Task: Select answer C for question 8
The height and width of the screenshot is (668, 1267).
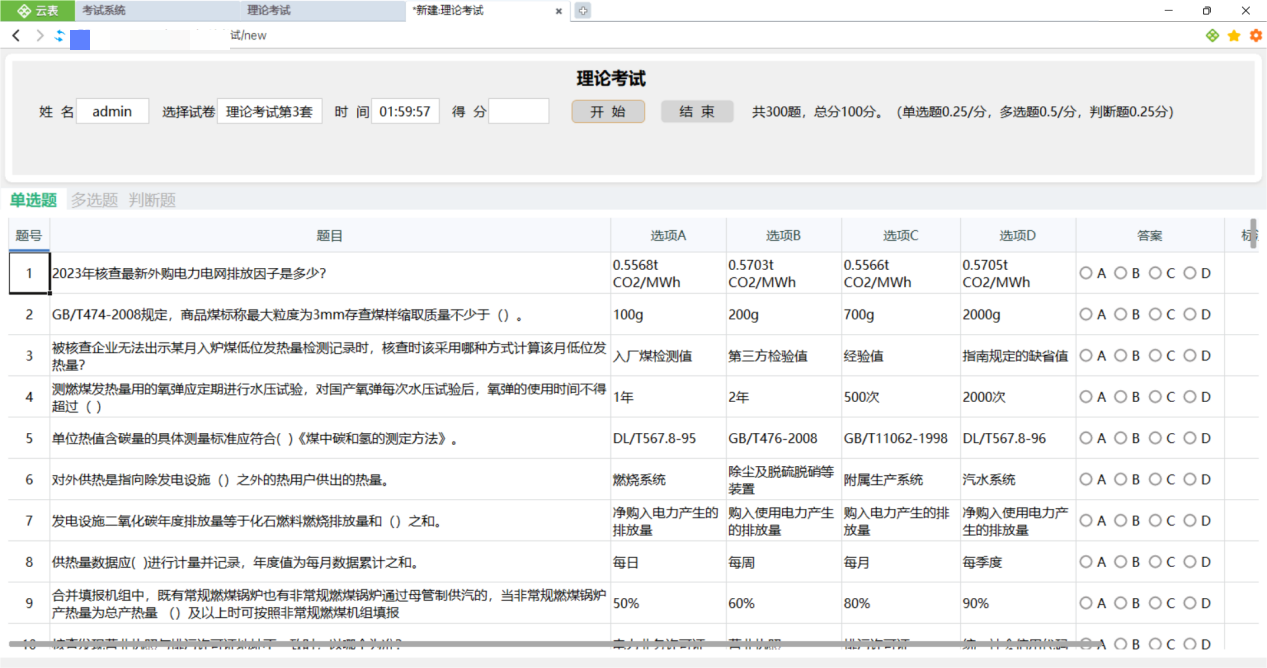Action: coord(1155,562)
